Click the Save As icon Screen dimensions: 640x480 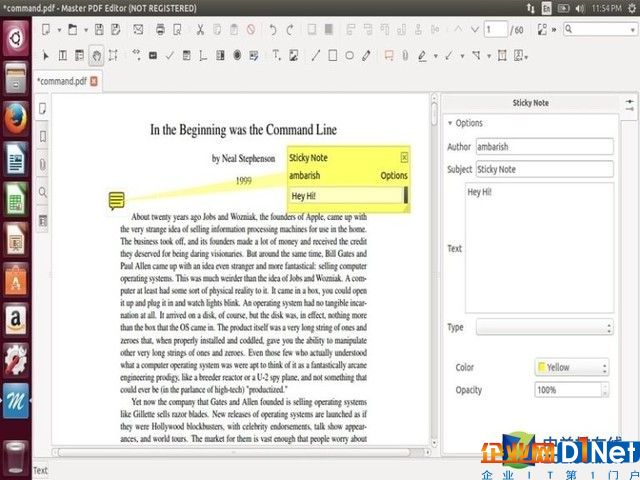coord(116,29)
